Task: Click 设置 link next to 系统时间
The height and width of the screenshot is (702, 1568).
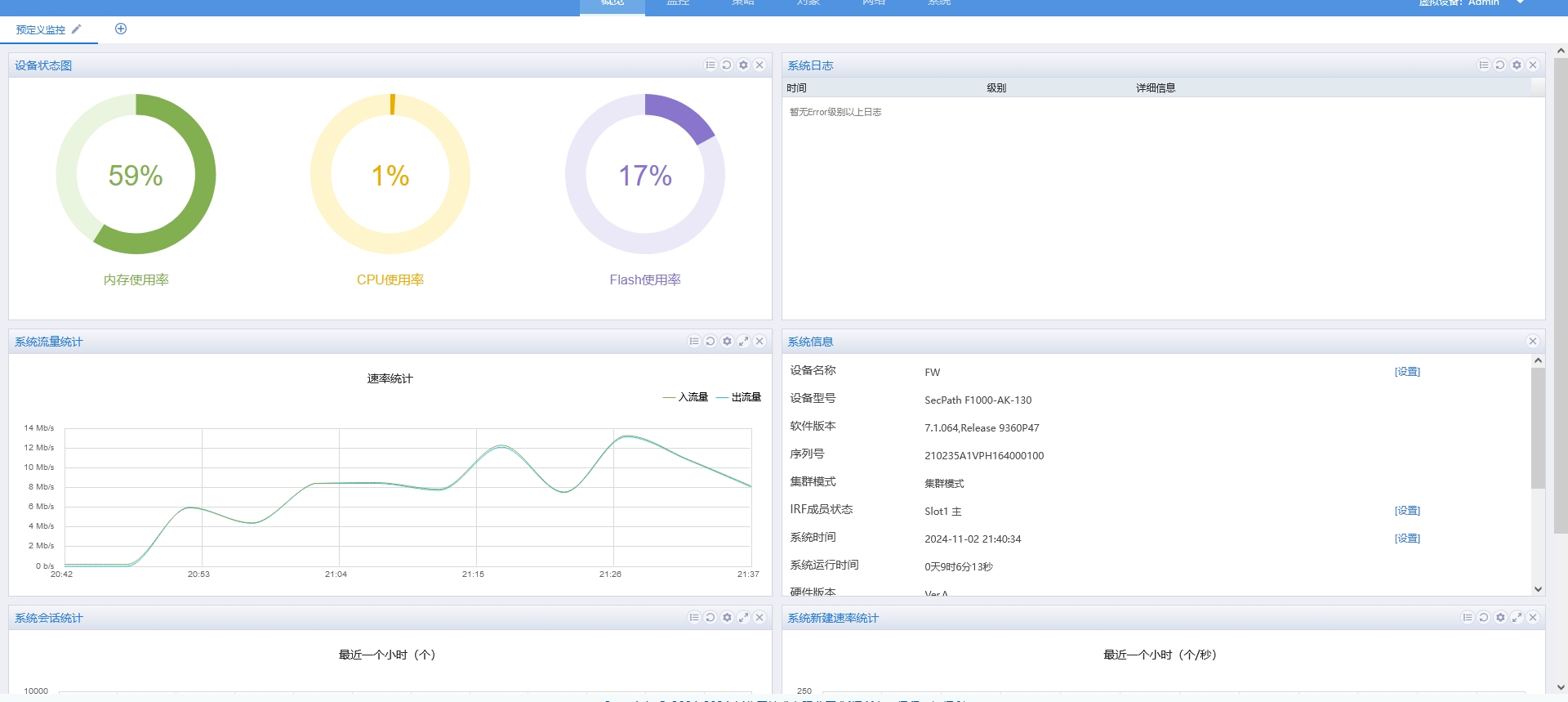Action: (x=1407, y=539)
